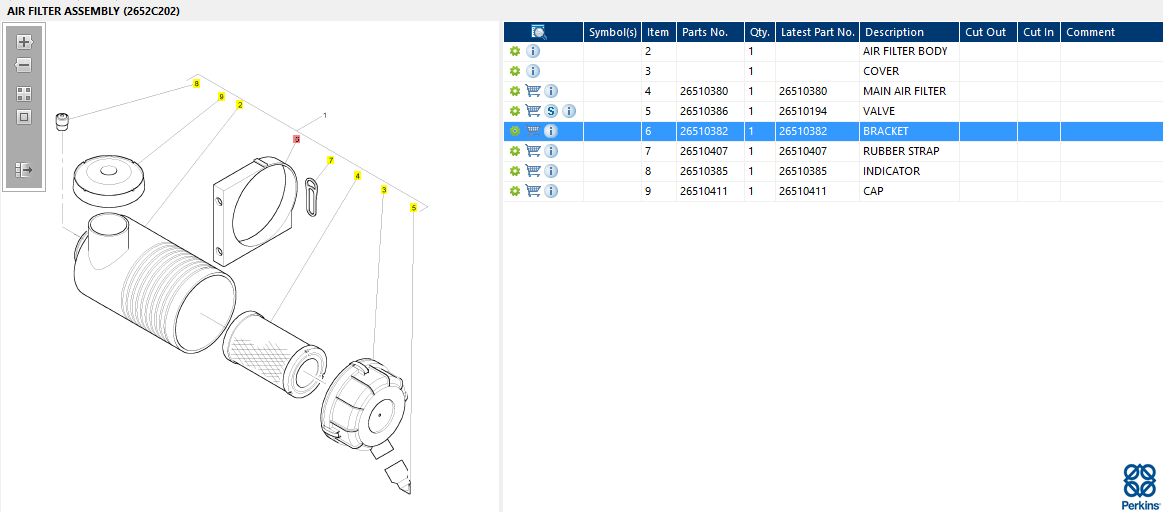Image resolution: width=1163 pixels, height=512 pixels.
Task: Select callout 8 on the diagram
Action: click(196, 84)
